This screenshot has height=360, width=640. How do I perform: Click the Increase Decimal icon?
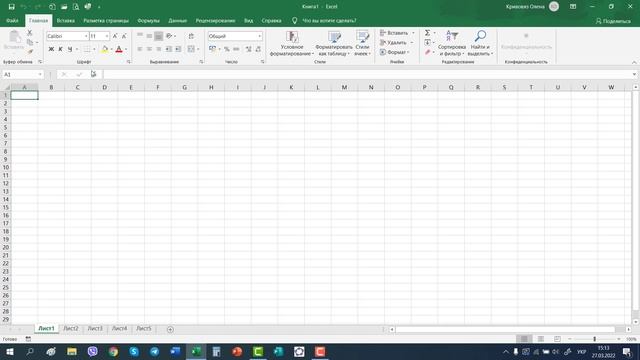[x=248, y=49]
